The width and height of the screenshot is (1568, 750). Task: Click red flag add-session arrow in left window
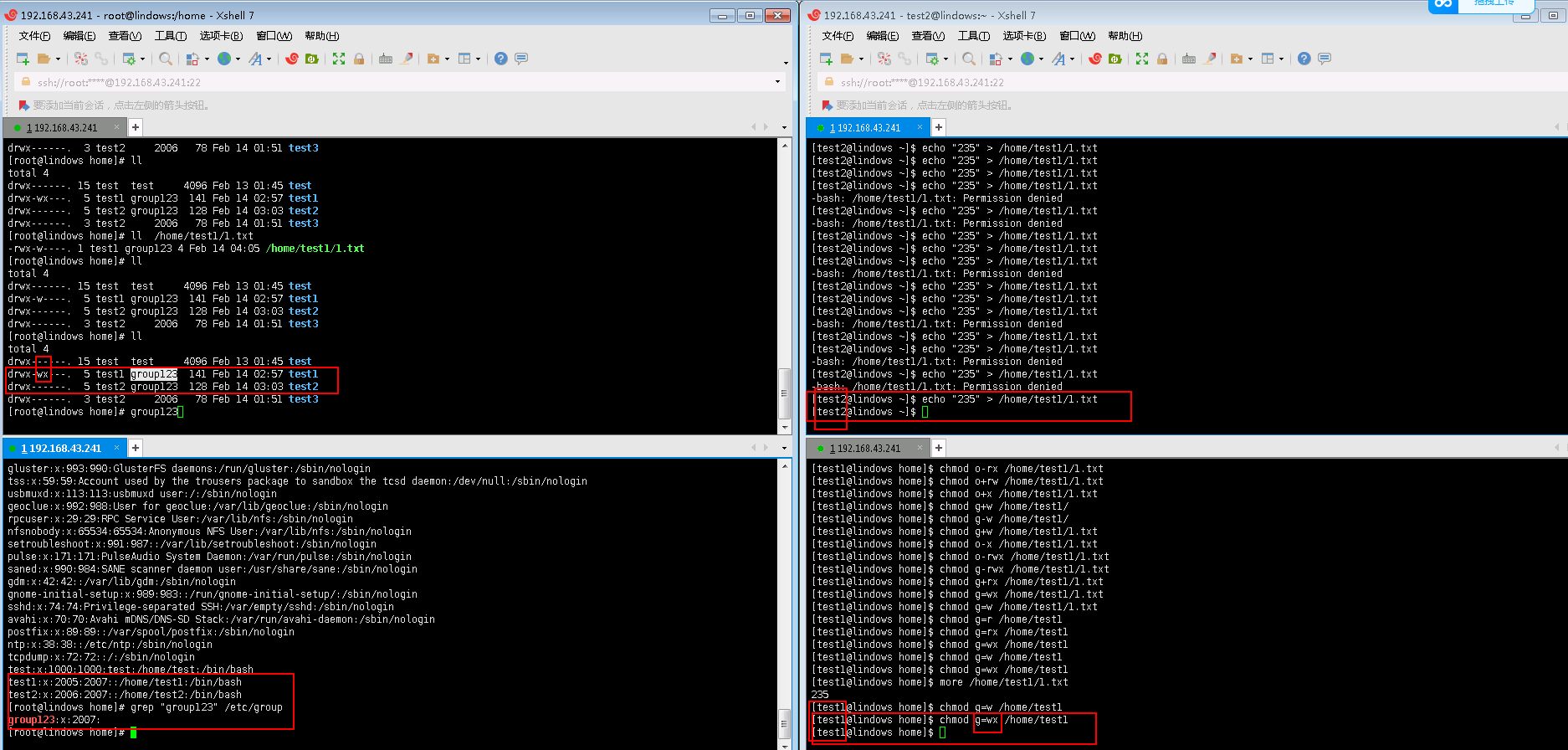click(x=24, y=105)
